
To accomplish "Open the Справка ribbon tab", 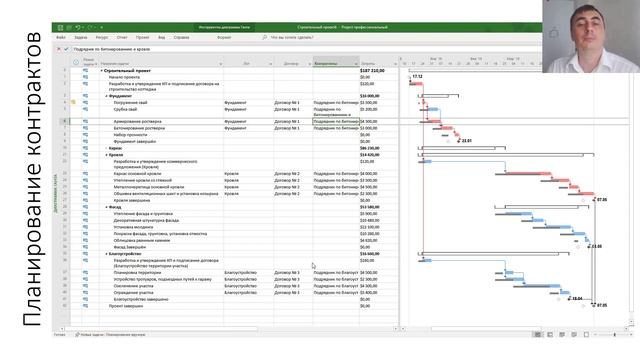I will click(x=181, y=37).
